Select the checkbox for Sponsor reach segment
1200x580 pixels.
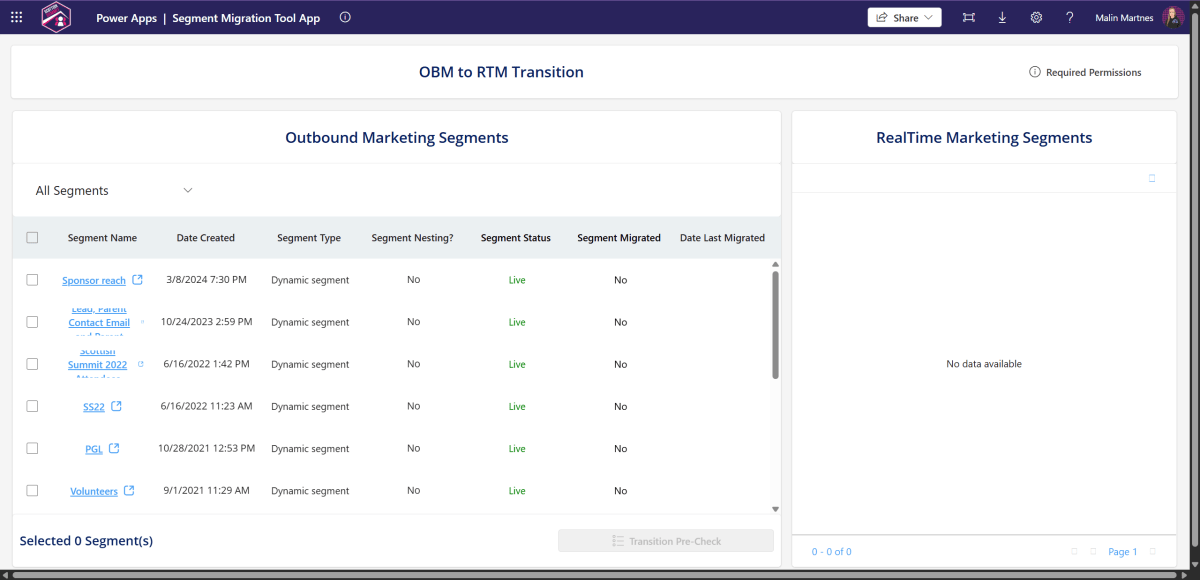(32, 280)
